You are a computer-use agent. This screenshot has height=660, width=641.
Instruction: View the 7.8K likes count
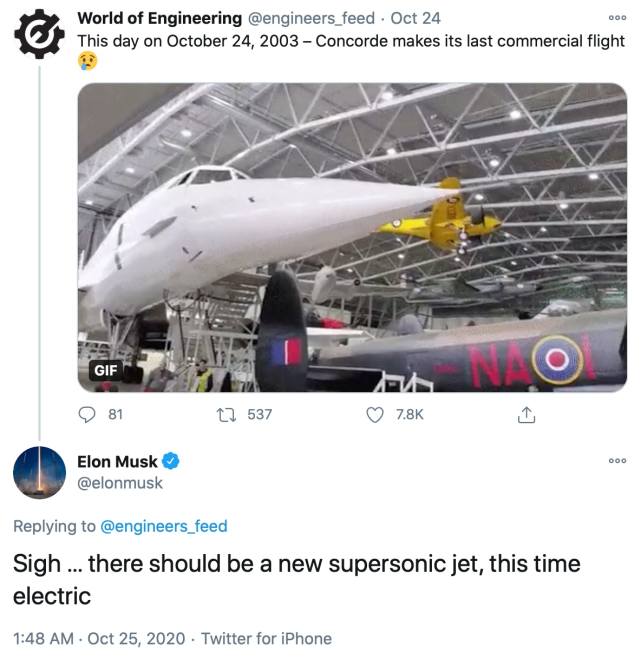pos(410,415)
